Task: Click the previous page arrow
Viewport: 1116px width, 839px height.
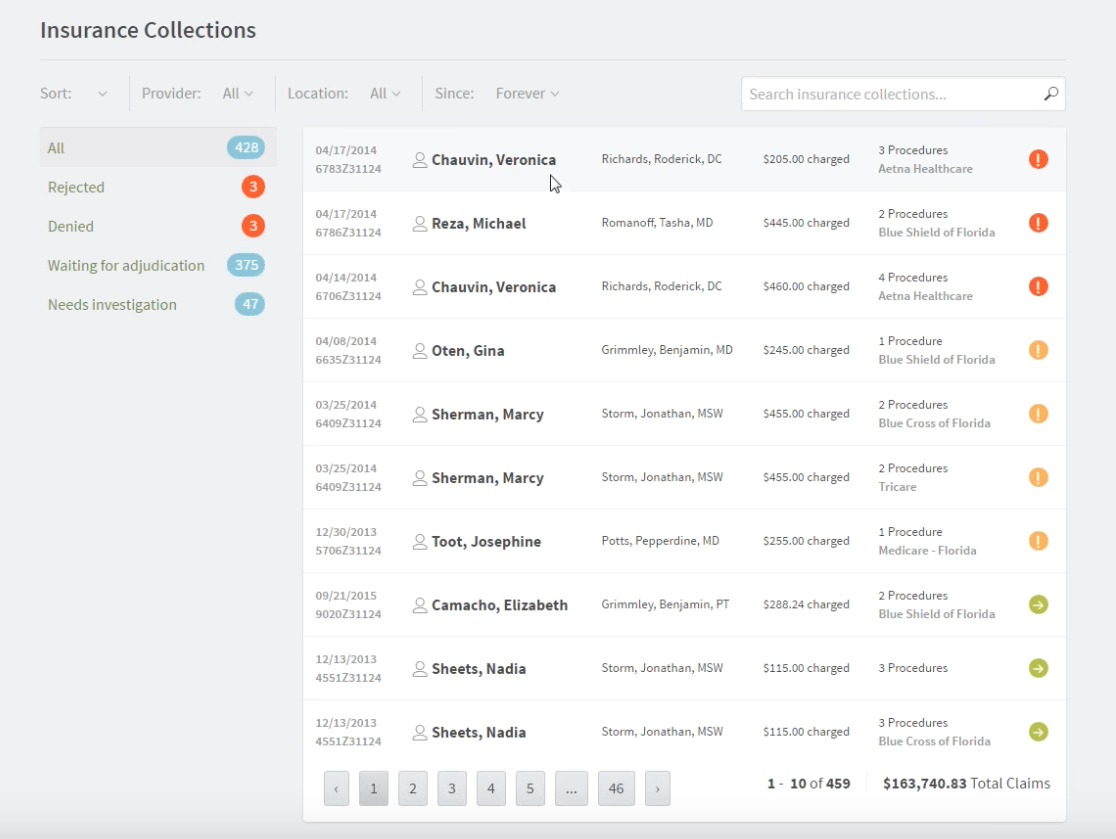Action: pos(336,788)
